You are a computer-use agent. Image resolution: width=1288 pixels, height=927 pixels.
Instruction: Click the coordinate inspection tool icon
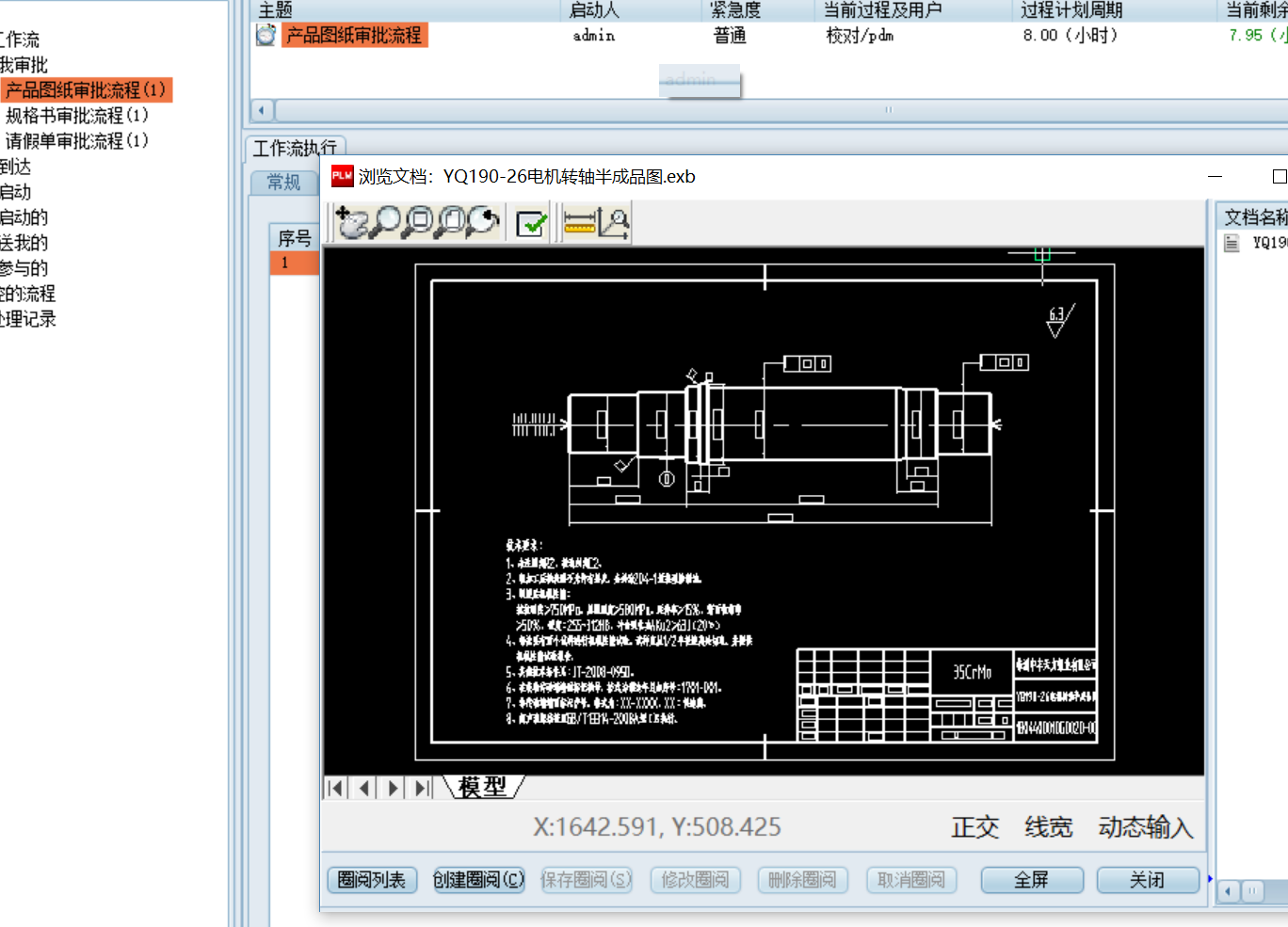[x=614, y=224]
